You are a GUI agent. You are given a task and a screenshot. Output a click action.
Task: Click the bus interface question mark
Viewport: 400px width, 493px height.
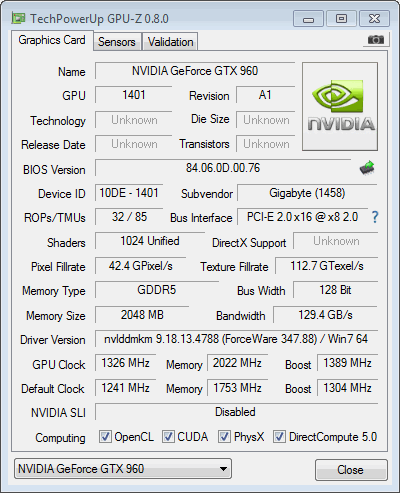click(375, 217)
